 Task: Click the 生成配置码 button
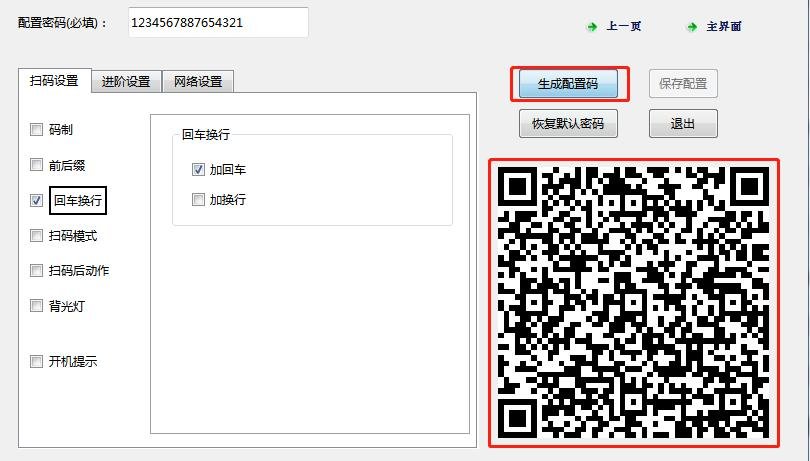(568, 83)
